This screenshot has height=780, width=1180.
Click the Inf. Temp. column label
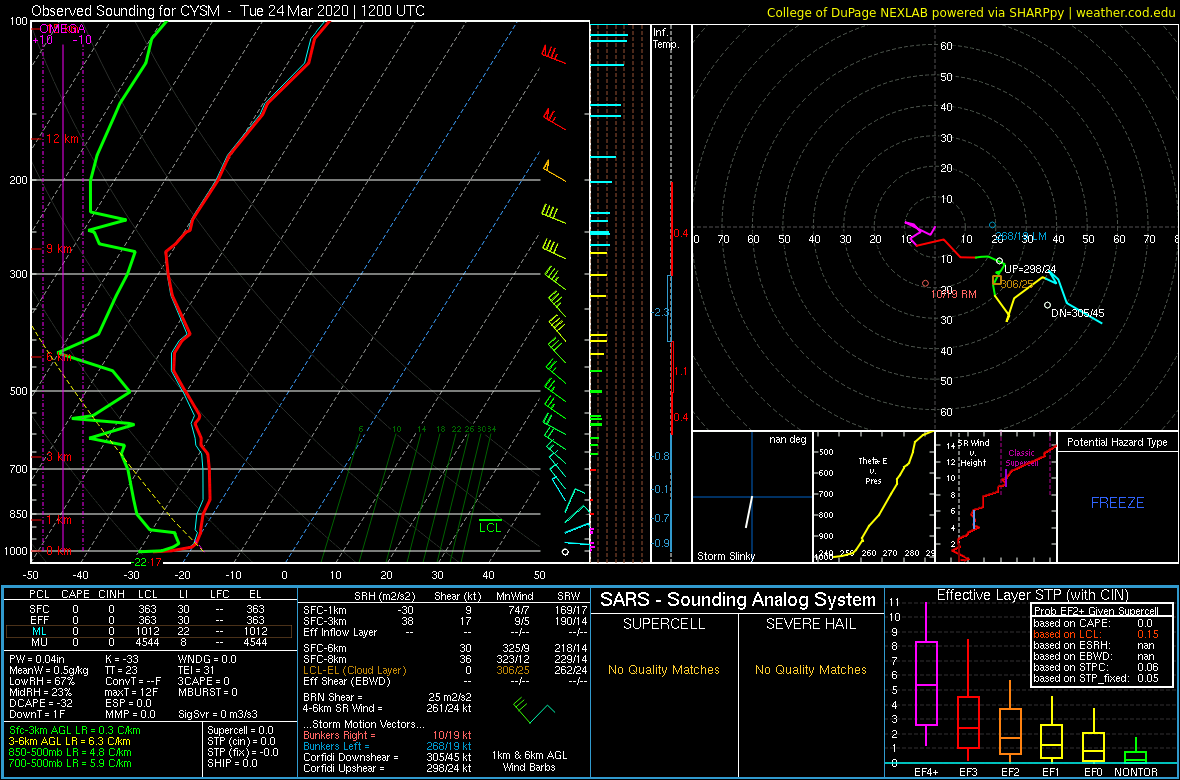tap(666, 38)
